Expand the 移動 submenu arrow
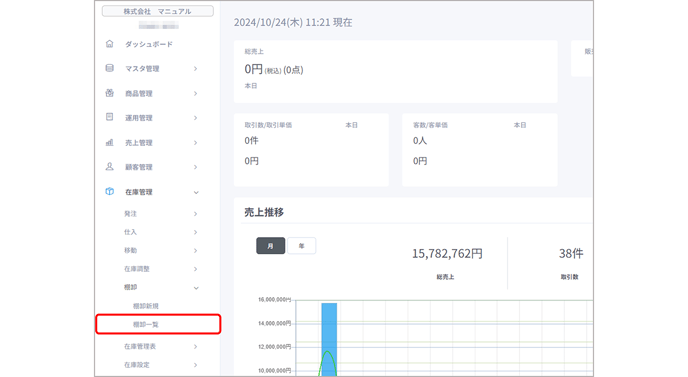Viewport: 688px width, 377px height. tap(196, 251)
